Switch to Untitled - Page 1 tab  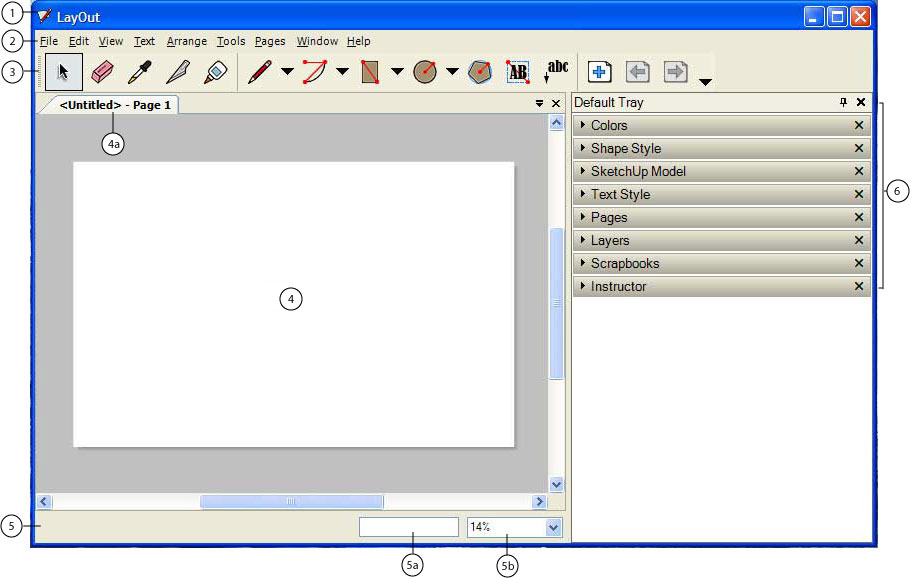pyautogui.click(x=115, y=105)
